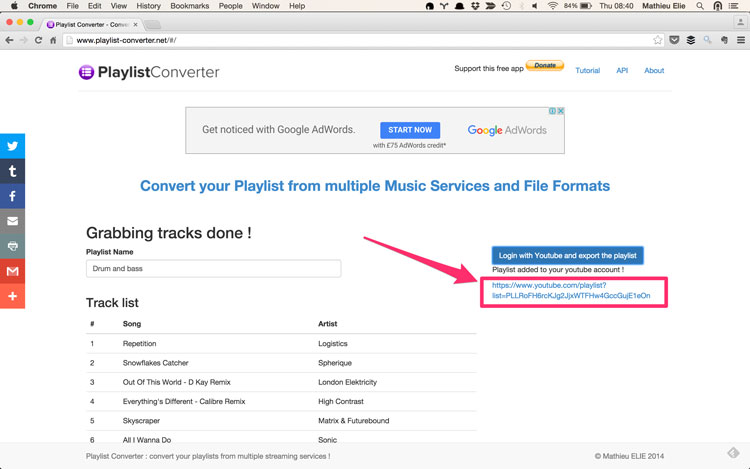Bookmark page with star icon
The height and width of the screenshot is (469, 750).
pos(658,40)
